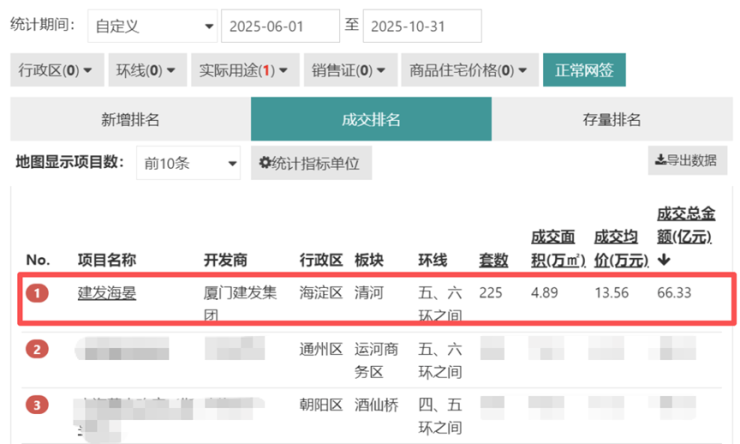Viewport: 740px width, 444px height.
Task: Switch to the 存量排名 tab
Action: point(611,119)
